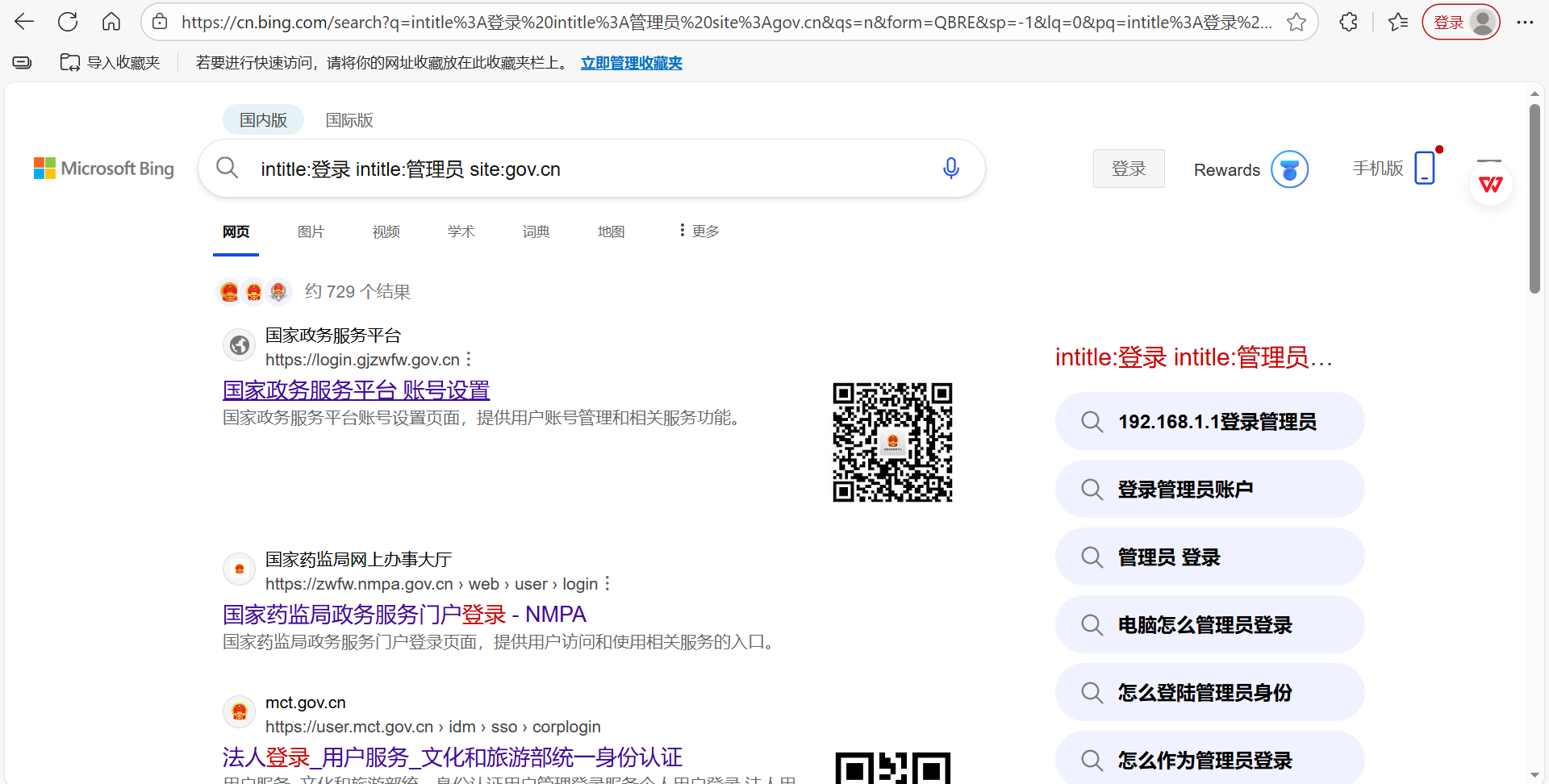This screenshot has width=1549, height=784.
Task: Click the scrollbar up arrow
Action: tap(1534, 94)
